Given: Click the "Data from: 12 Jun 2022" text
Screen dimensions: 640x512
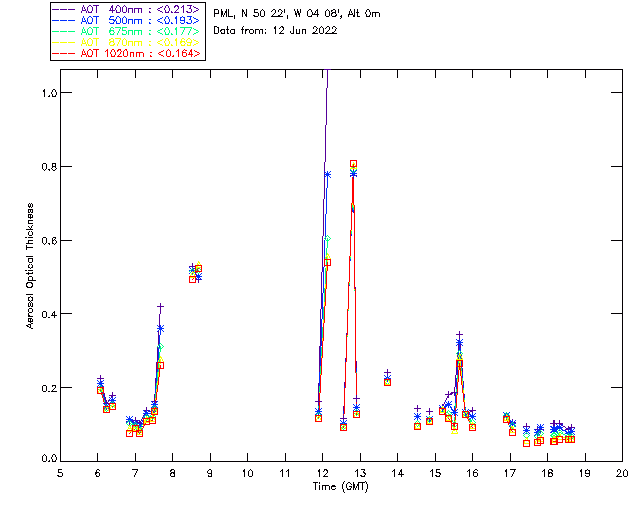Looking at the screenshot, I should pos(275,31).
